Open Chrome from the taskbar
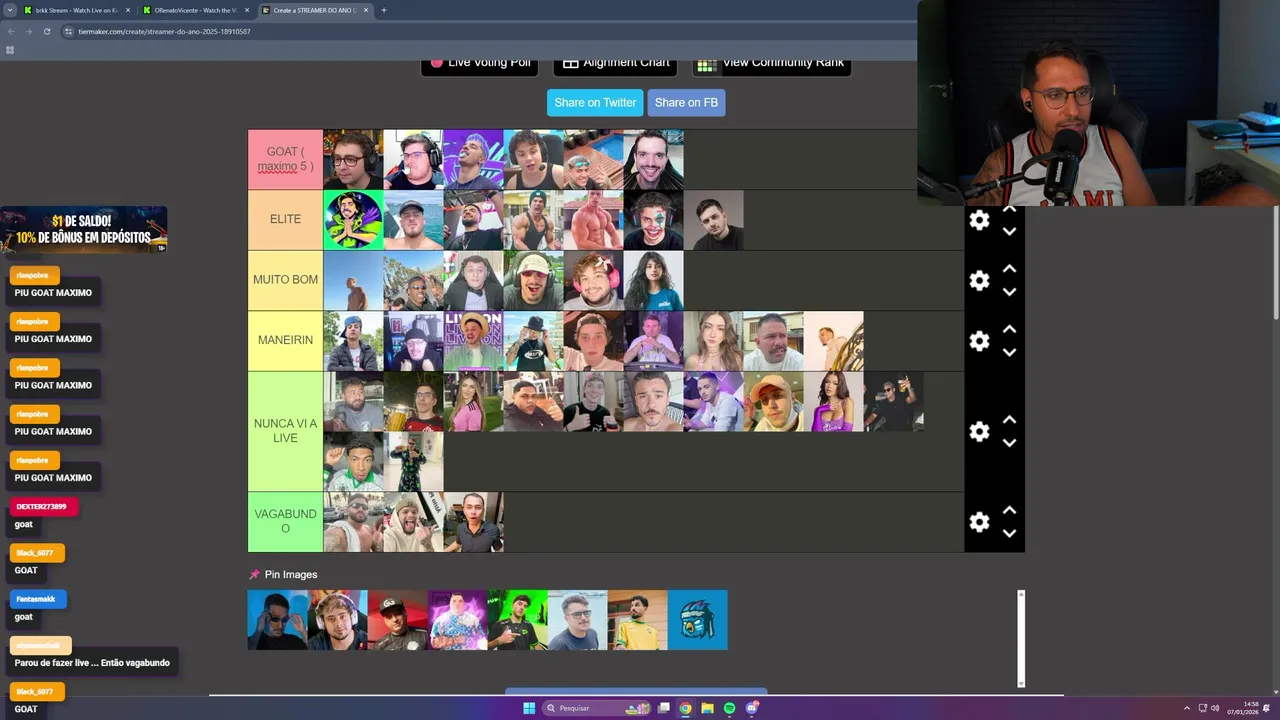 pyautogui.click(x=685, y=708)
